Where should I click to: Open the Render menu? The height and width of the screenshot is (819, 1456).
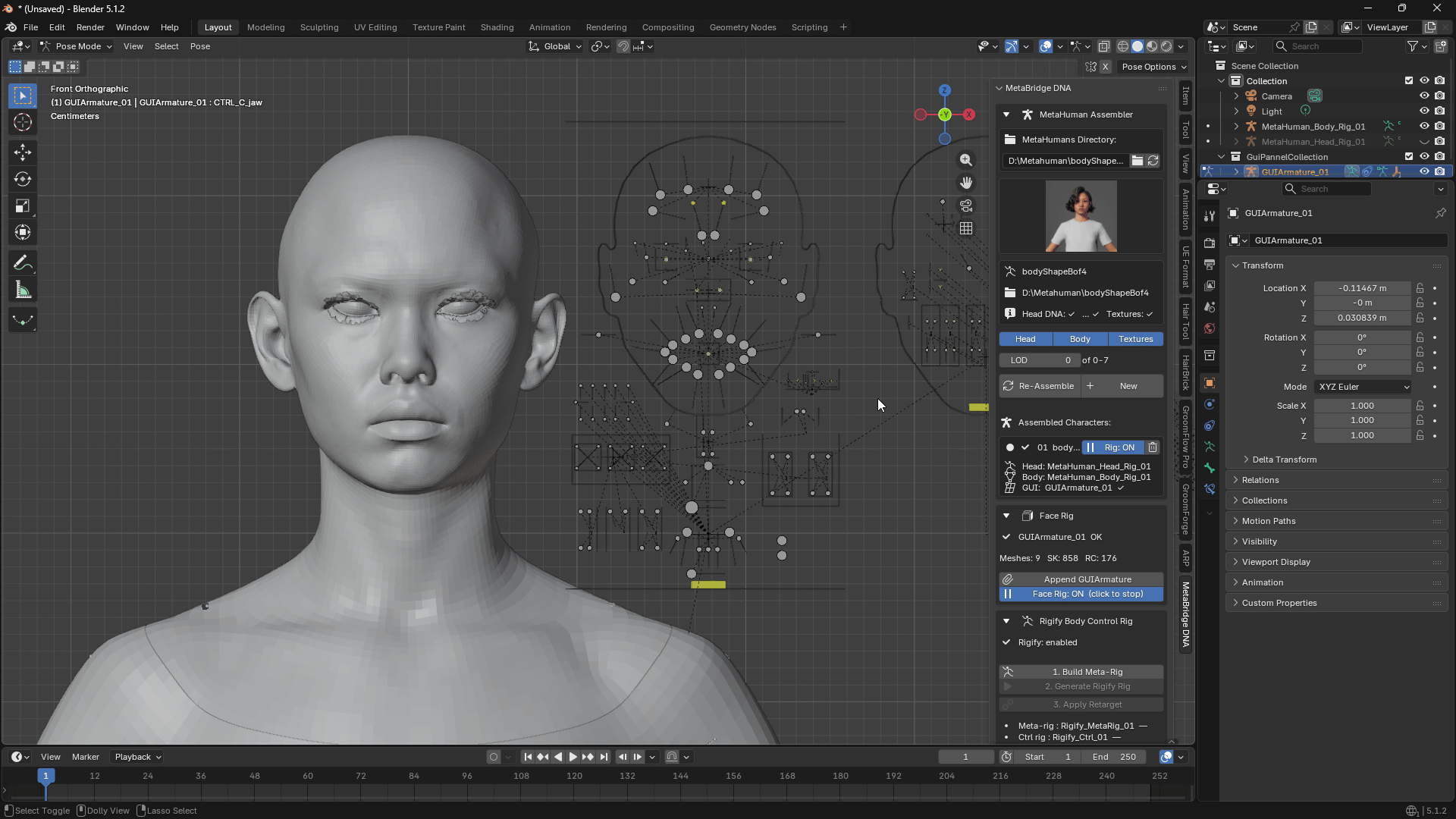90,27
